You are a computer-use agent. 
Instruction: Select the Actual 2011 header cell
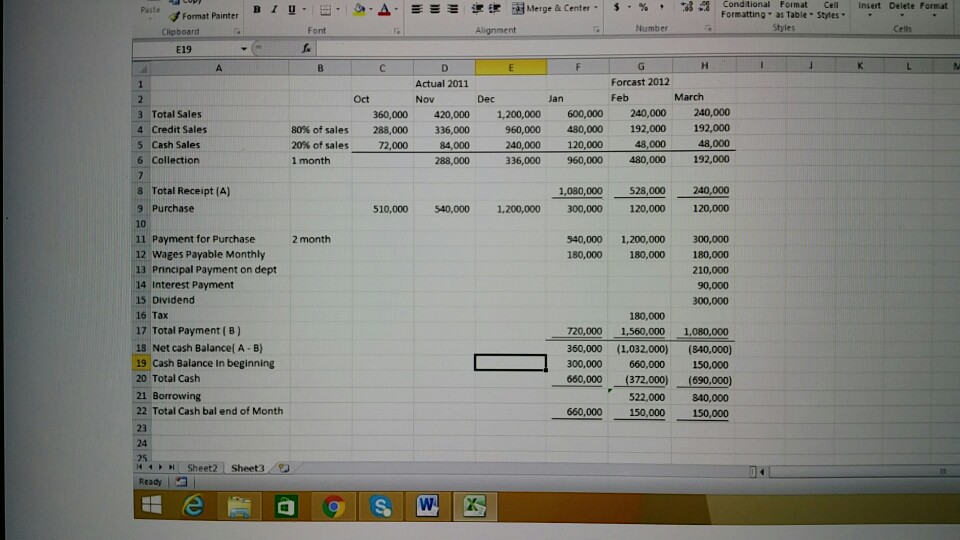click(444, 83)
